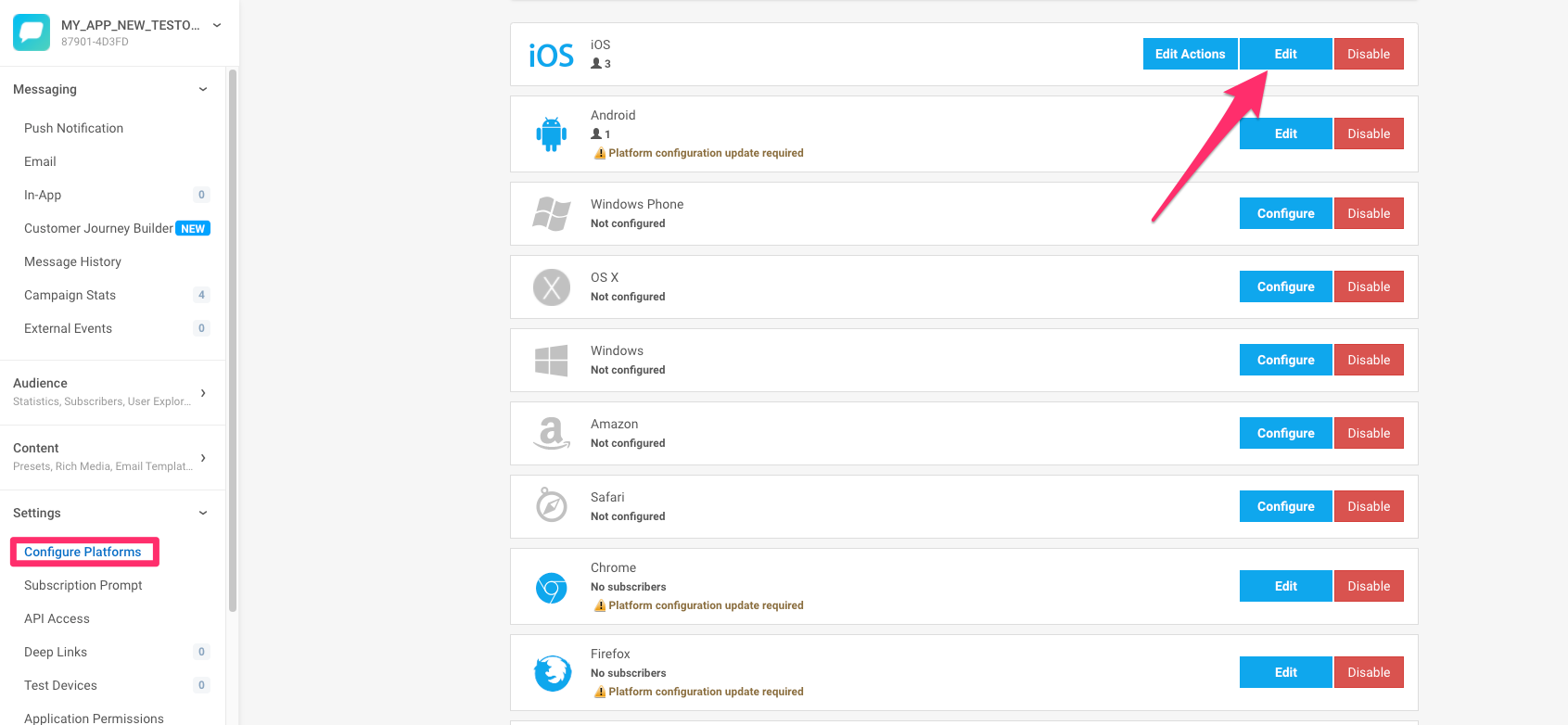1568x725 pixels.
Task: Open the app selector dropdown arrow
Action: click(x=217, y=26)
